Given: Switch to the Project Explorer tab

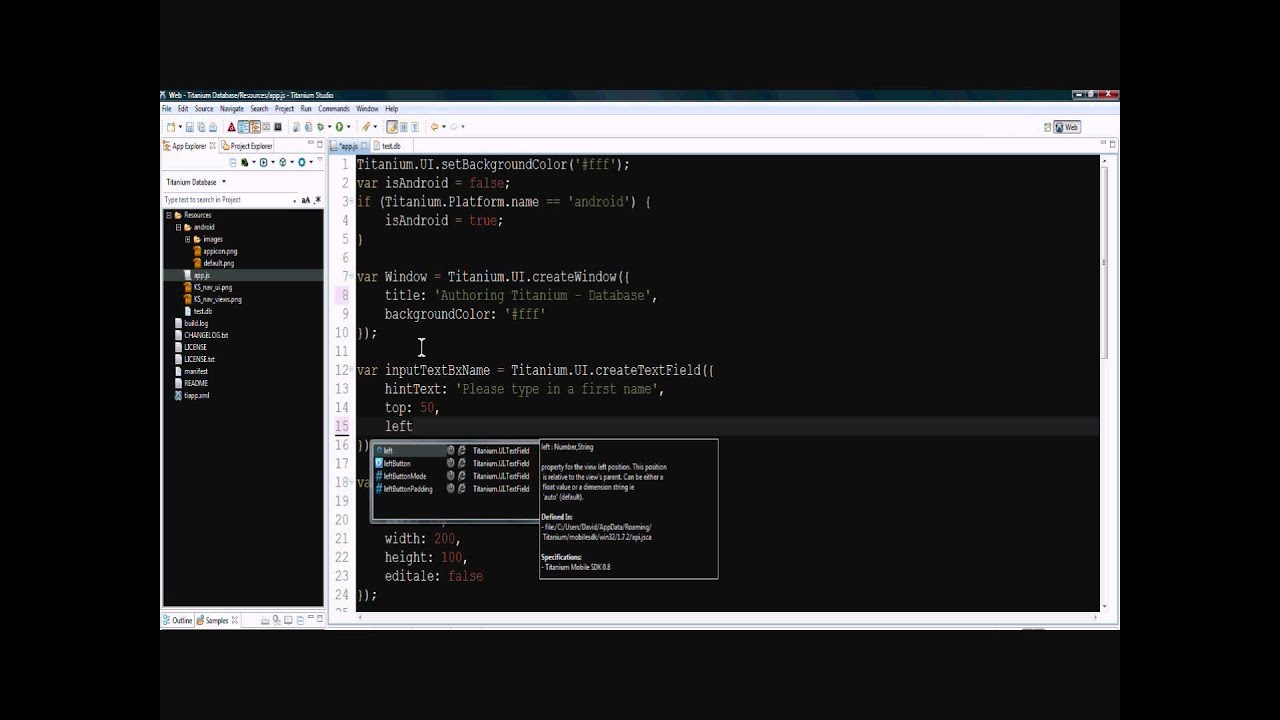Looking at the screenshot, I should [248, 146].
